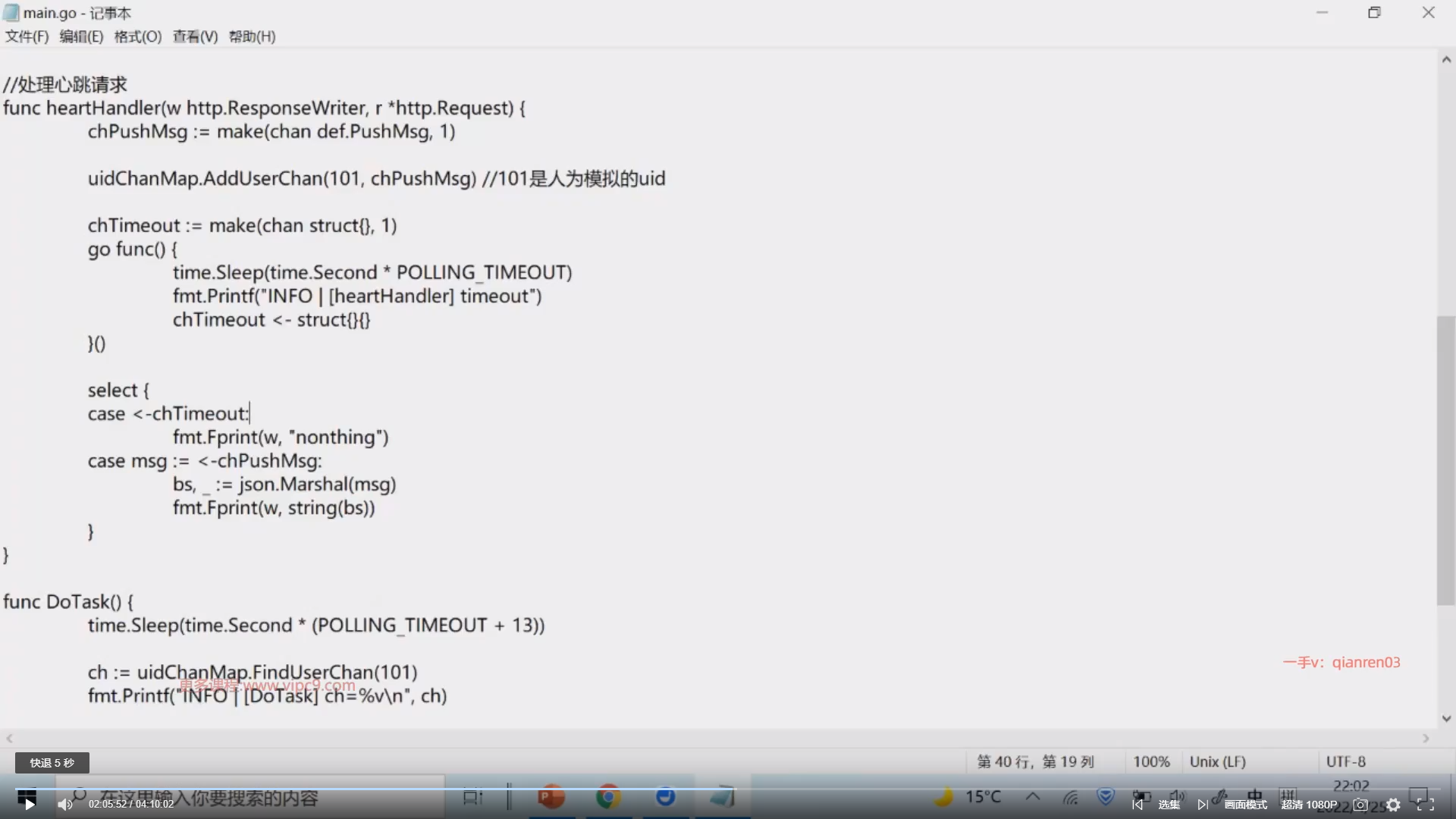Mute the video volume speaker icon
Image resolution: width=1456 pixels, height=819 pixels.
pyautogui.click(x=64, y=805)
